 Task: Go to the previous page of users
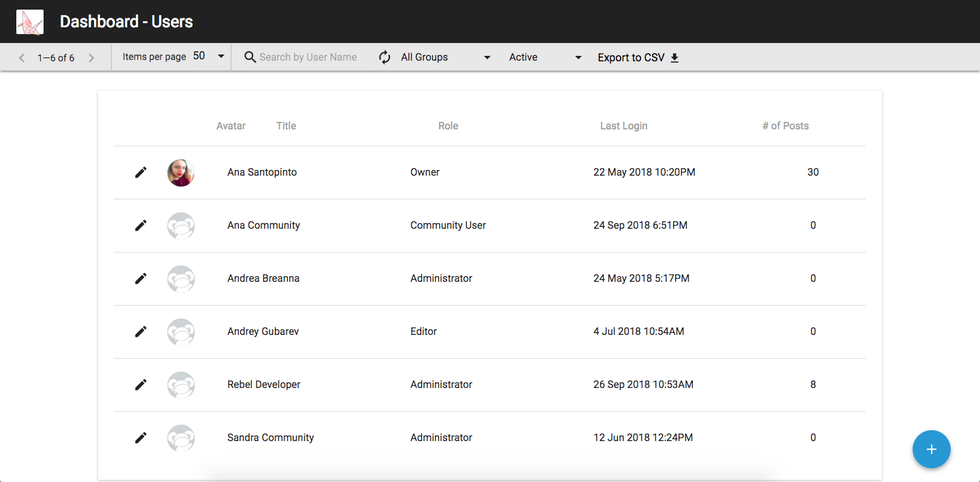[x=22, y=58]
